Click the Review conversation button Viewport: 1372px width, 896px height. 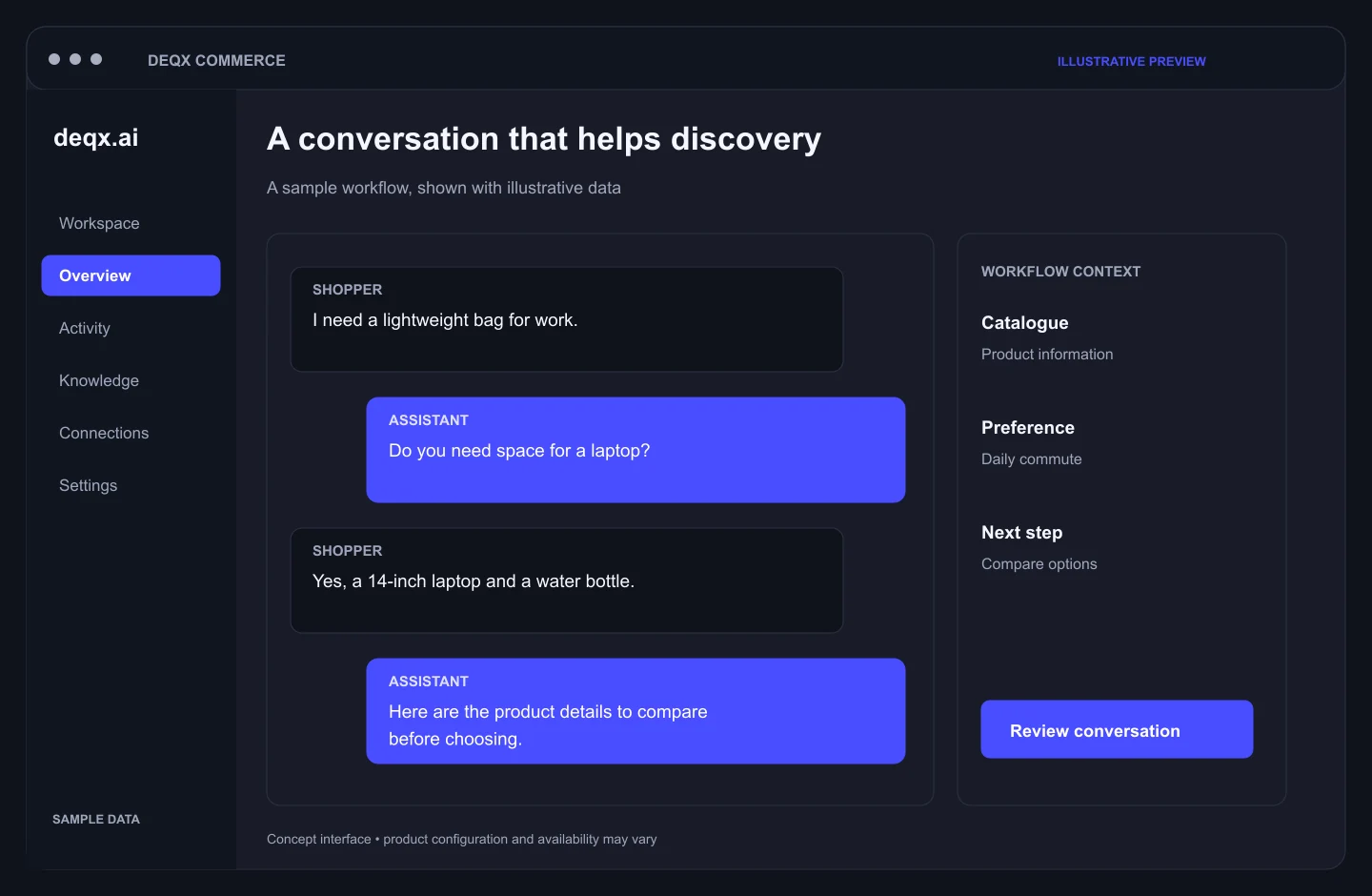coord(1117,729)
